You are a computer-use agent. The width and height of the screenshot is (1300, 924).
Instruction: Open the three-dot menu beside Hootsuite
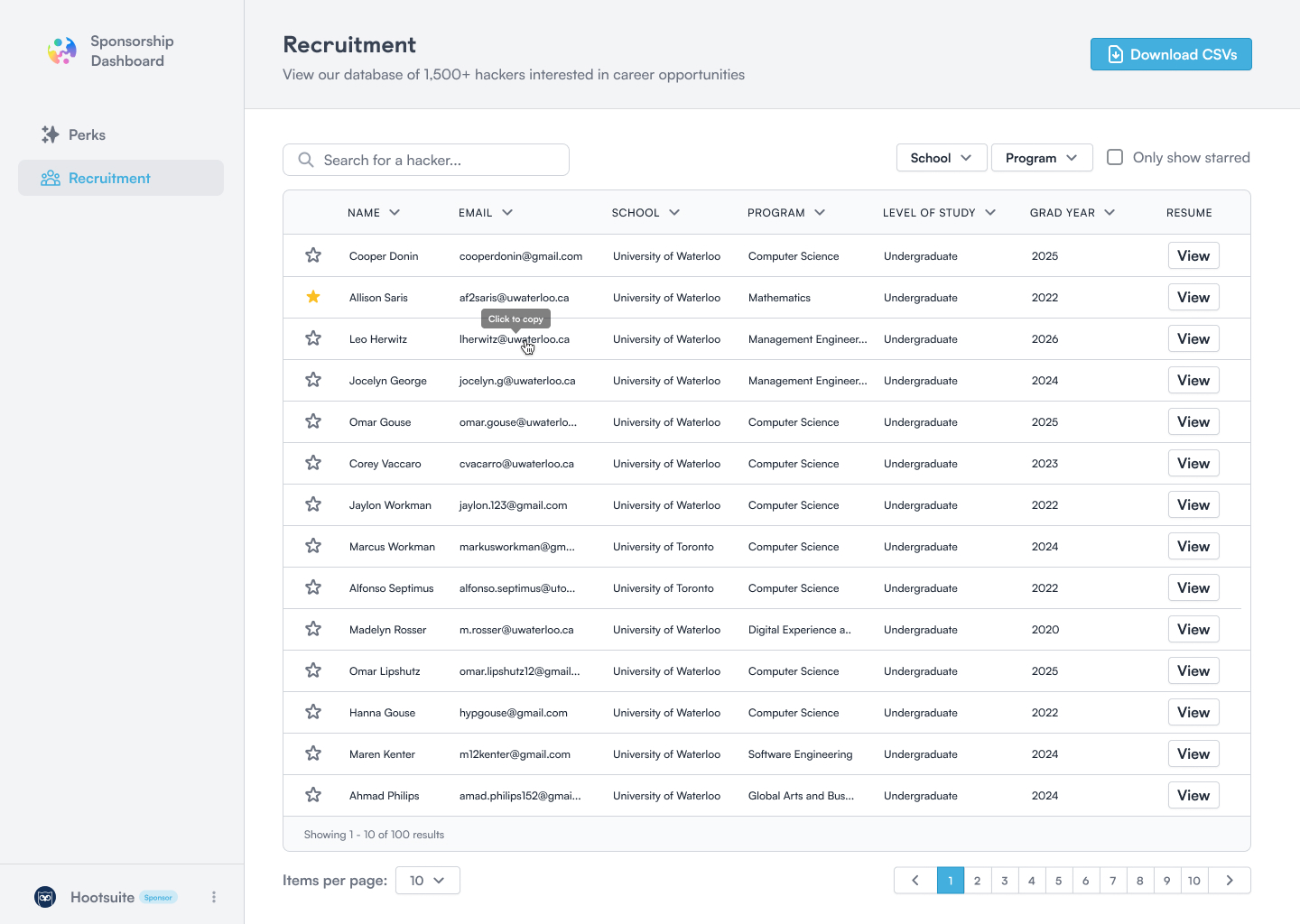214,897
